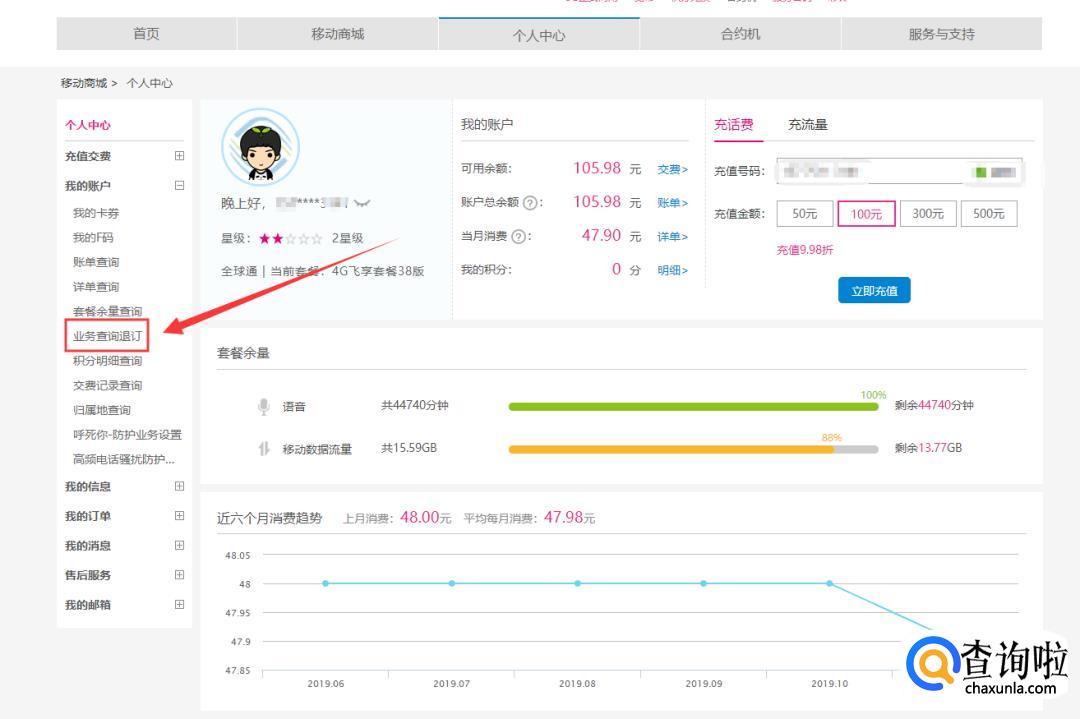Click the green voice minutes progress bar
This screenshot has width=1080, height=719.
click(x=694, y=407)
